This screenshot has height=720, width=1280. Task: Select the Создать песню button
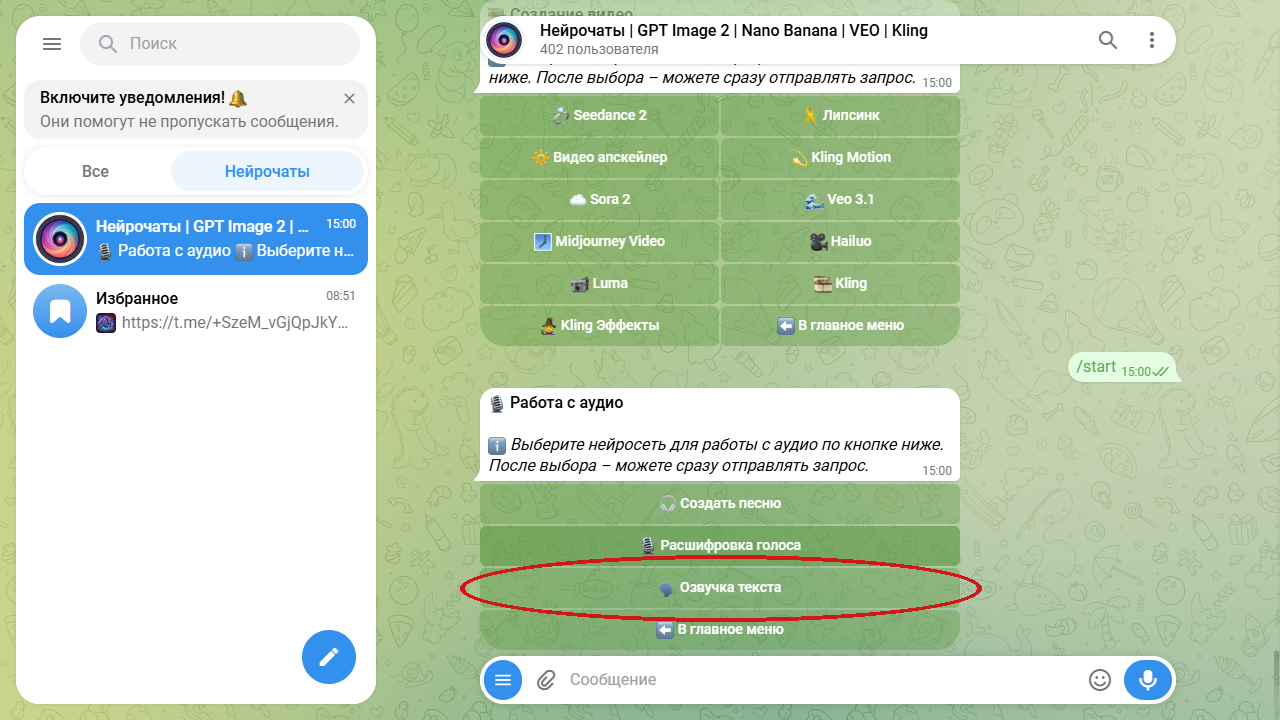[x=720, y=504]
